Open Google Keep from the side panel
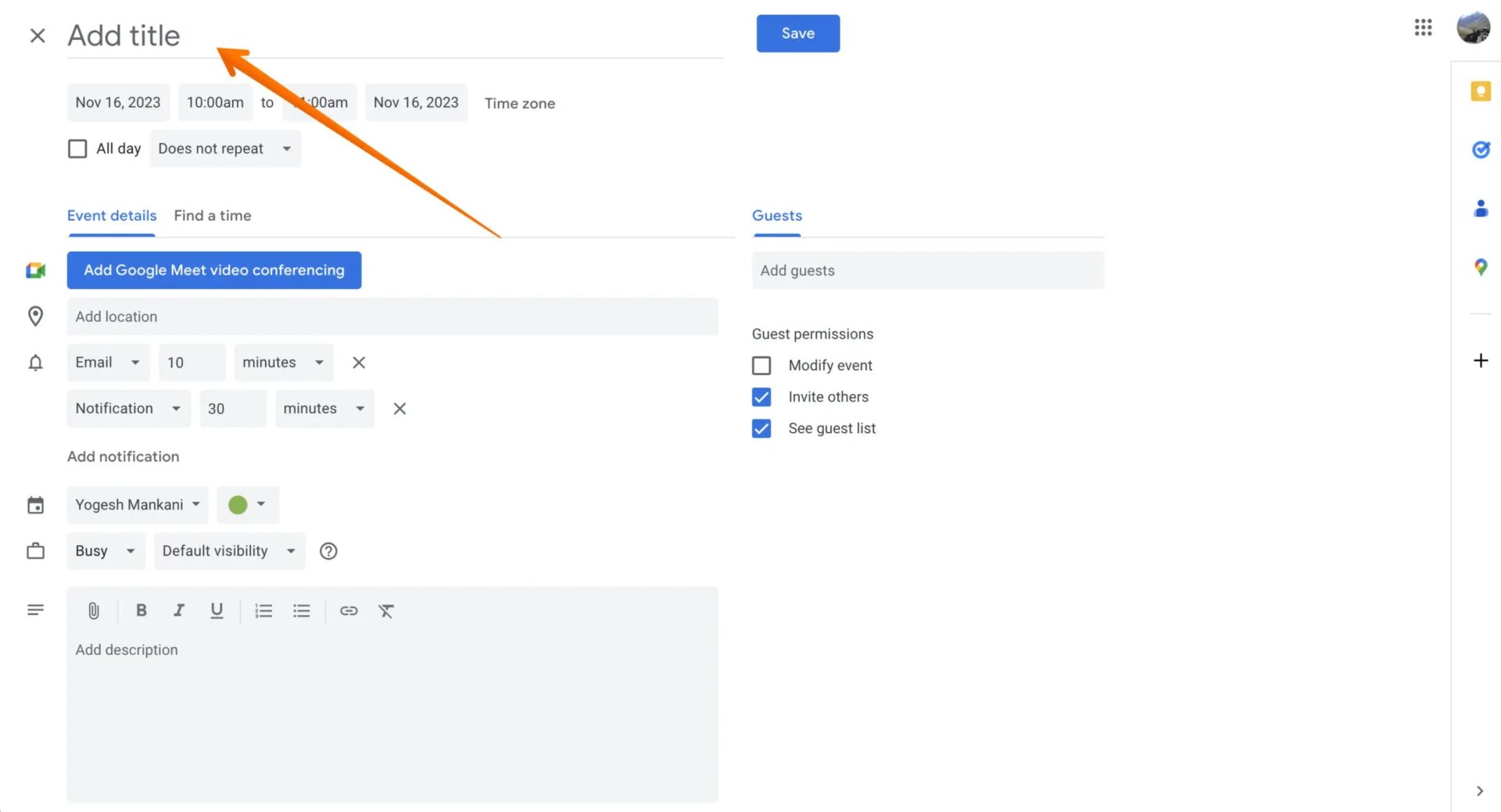Image resolution: width=1501 pixels, height=812 pixels. click(1480, 91)
